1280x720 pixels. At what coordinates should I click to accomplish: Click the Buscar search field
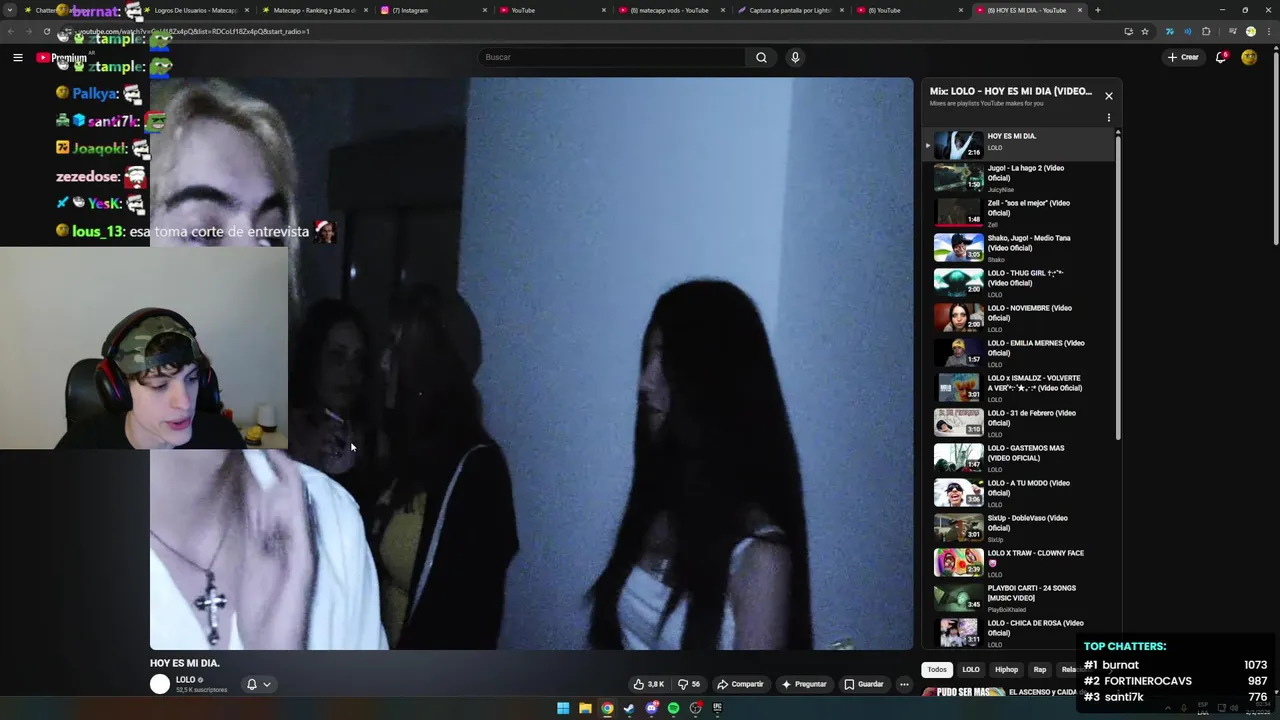coord(613,57)
